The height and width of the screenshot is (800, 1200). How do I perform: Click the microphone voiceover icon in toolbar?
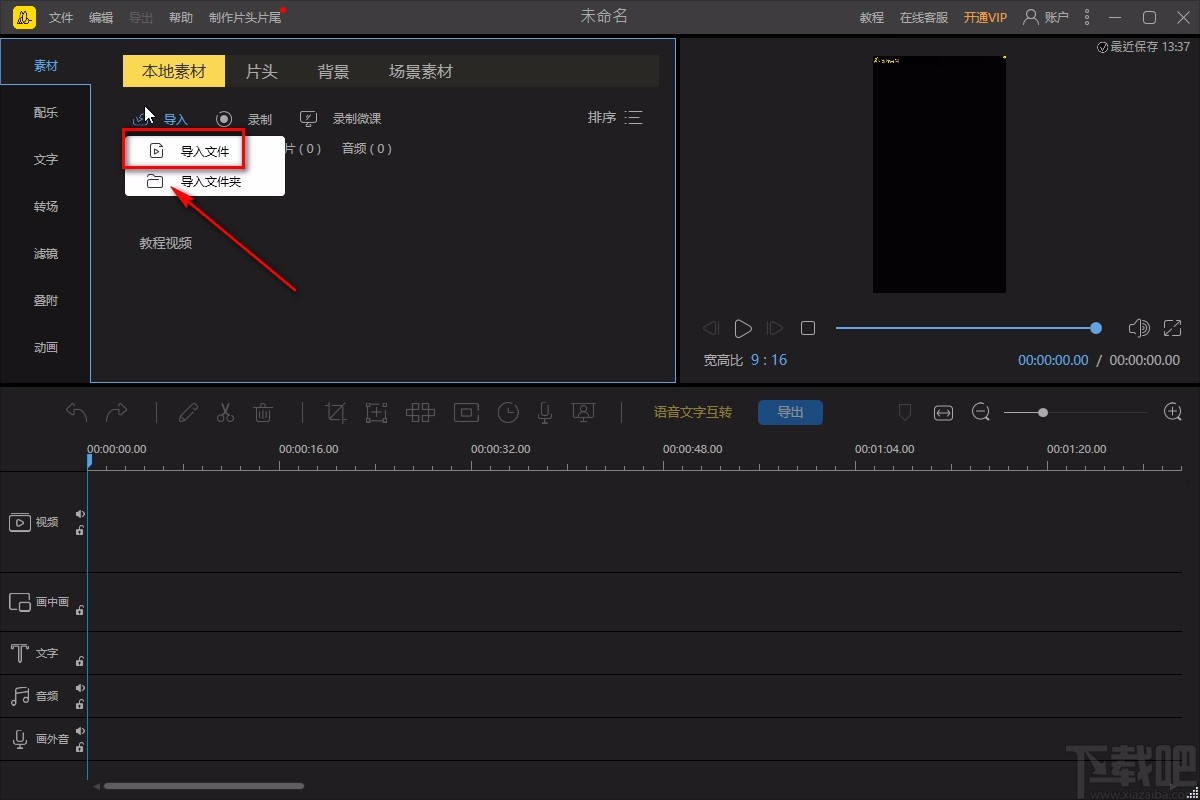coord(545,412)
